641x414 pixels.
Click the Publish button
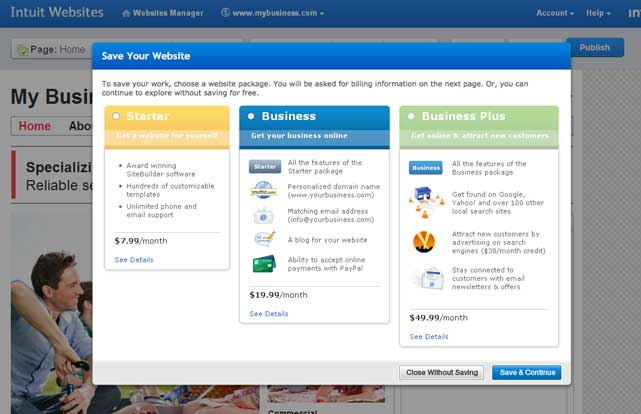595,47
